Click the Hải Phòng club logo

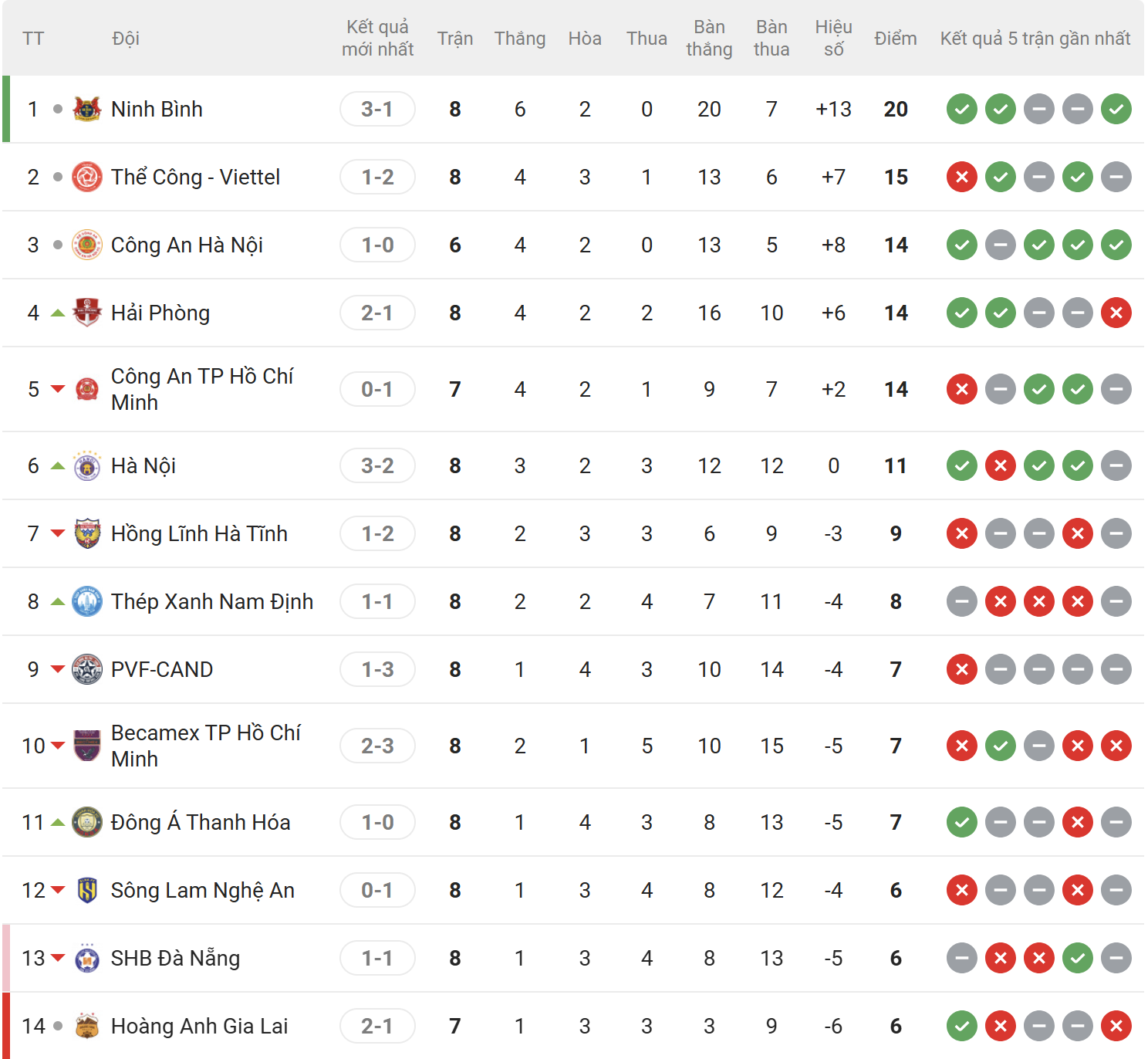pos(87,313)
